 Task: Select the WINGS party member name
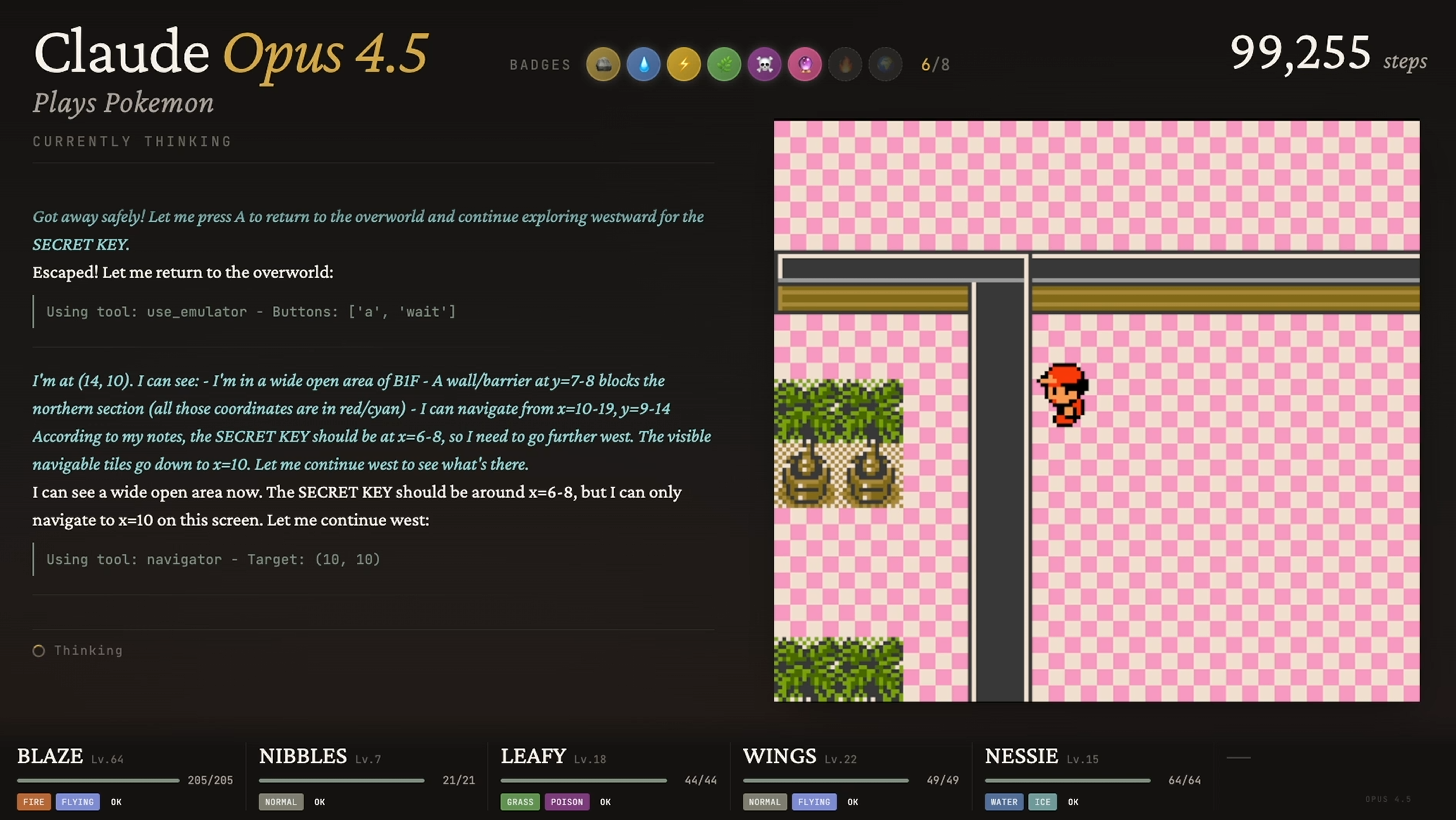pyautogui.click(x=780, y=757)
